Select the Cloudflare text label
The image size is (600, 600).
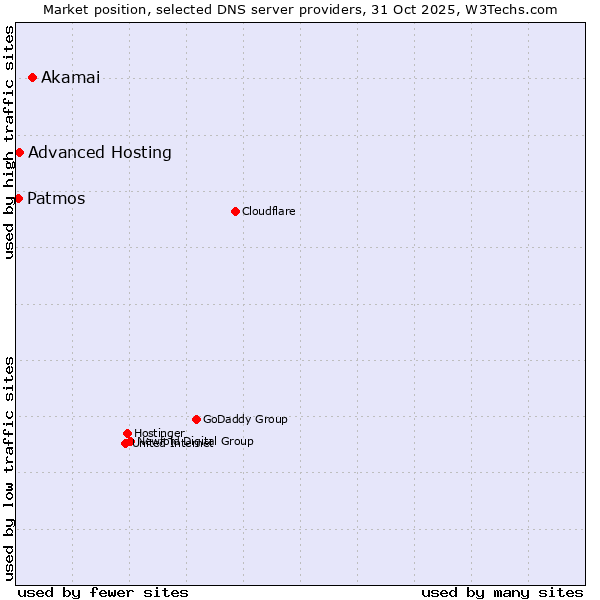(x=268, y=211)
